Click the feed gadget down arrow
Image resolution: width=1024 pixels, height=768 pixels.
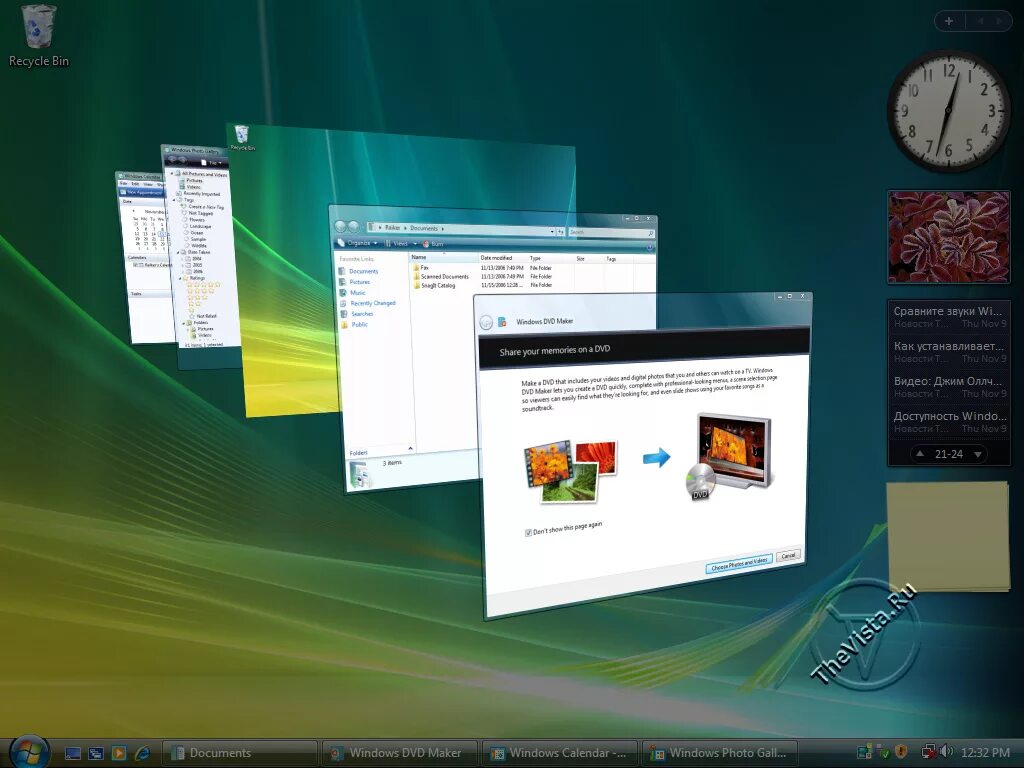(x=978, y=454)
